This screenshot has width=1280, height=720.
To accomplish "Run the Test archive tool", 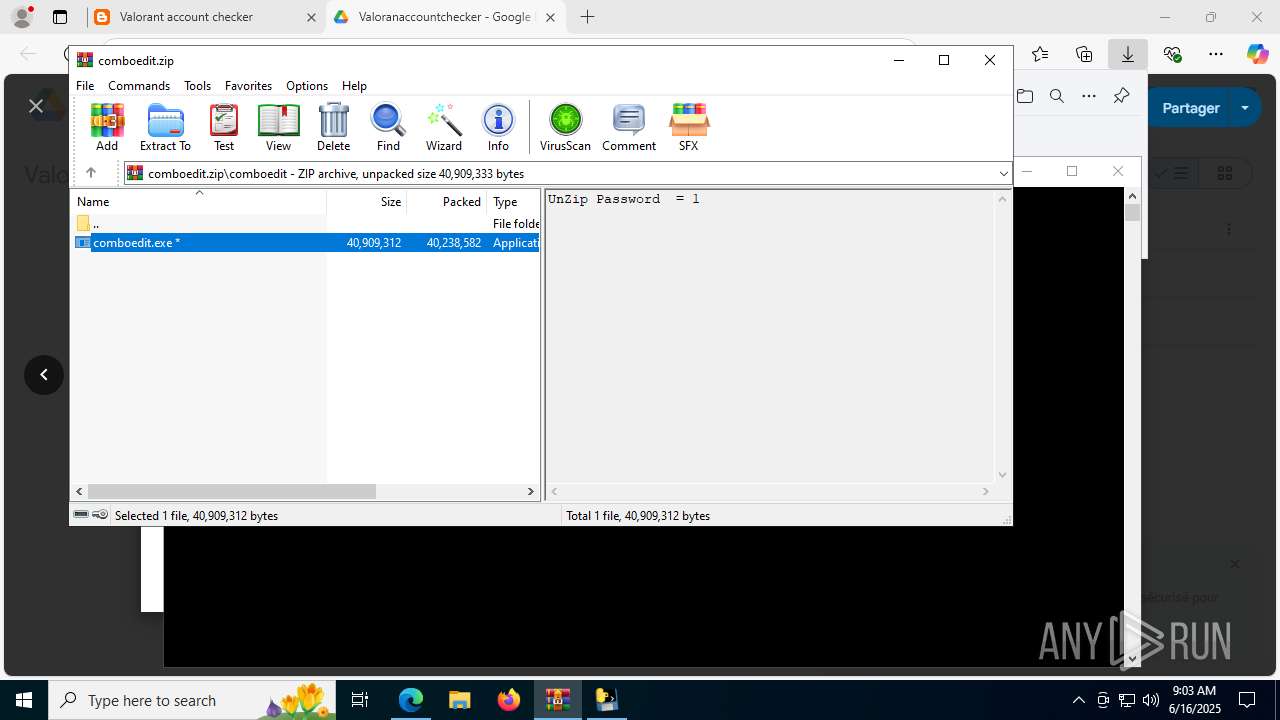I will [224, 127].
